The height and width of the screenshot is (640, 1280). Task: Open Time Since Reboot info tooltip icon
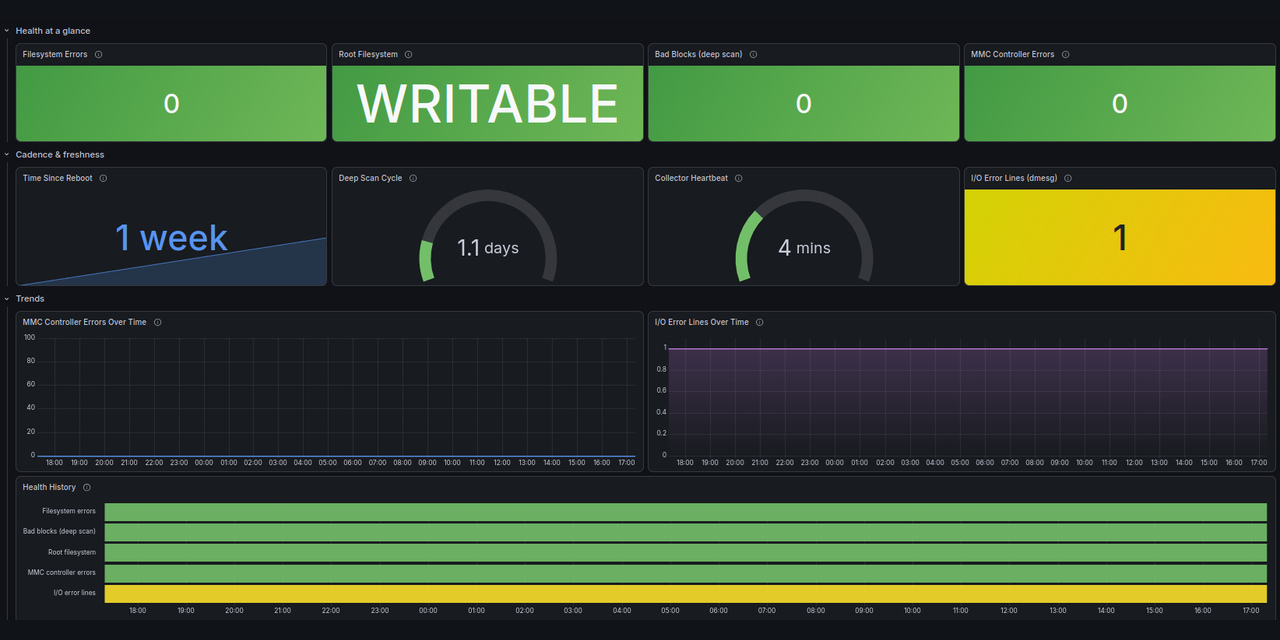pos(103,178)
